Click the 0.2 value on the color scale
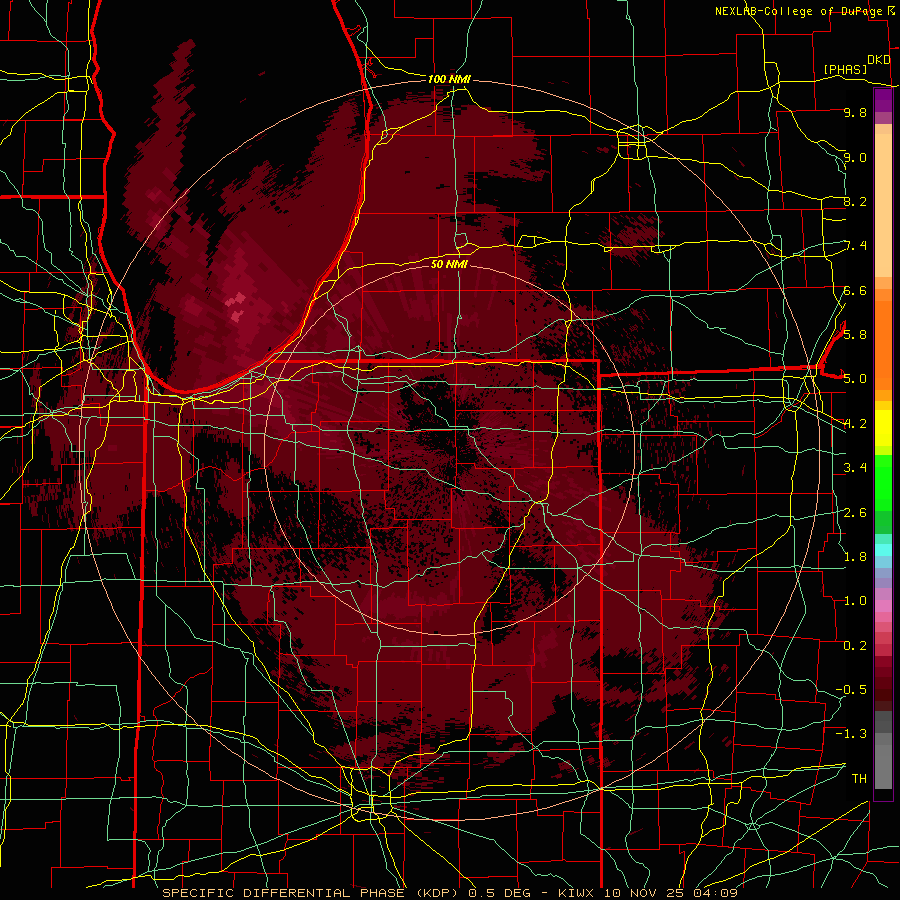Viewport: 900px width, 900px height. (x=855, y=645)
